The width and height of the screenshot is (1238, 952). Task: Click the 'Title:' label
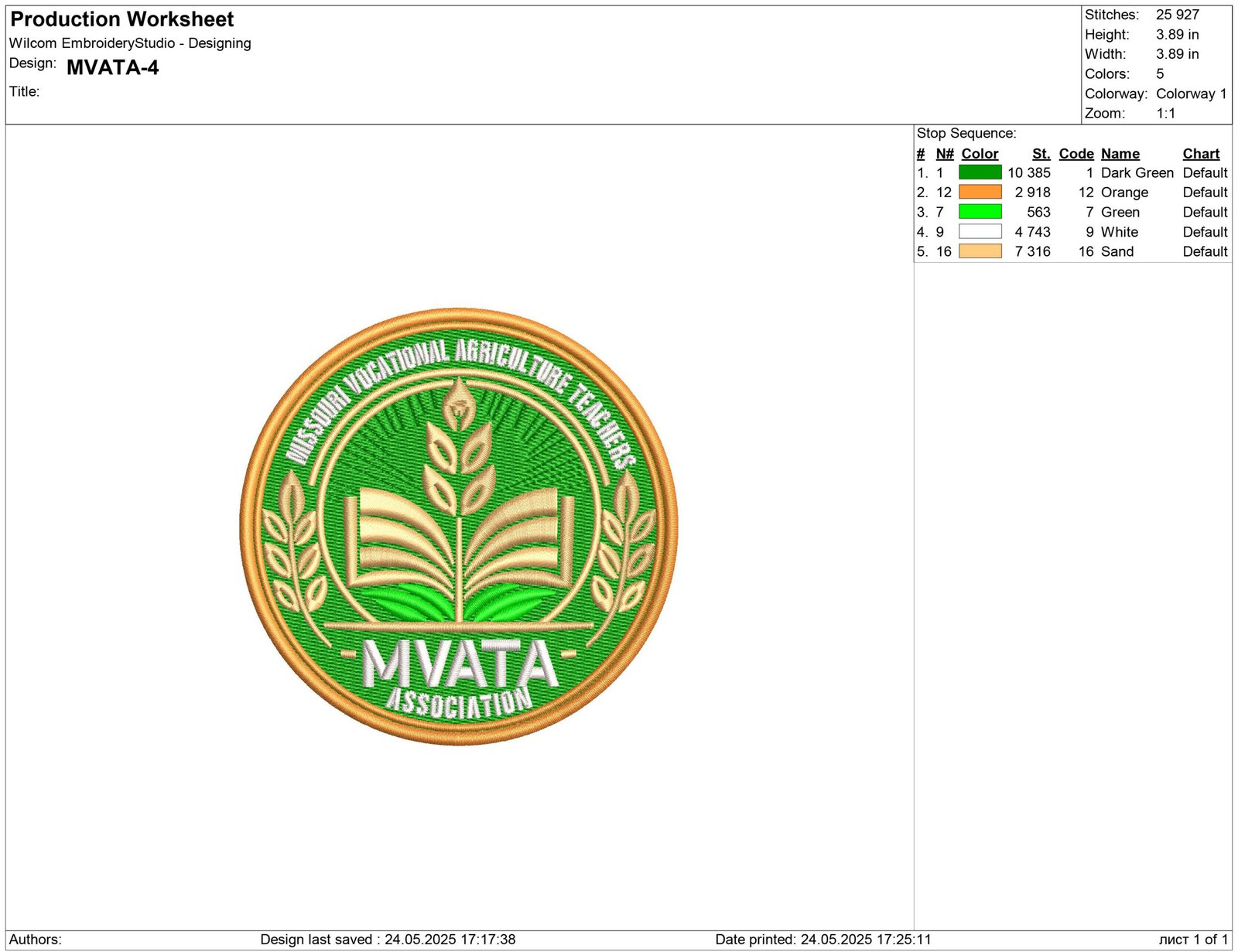(24, 91)
